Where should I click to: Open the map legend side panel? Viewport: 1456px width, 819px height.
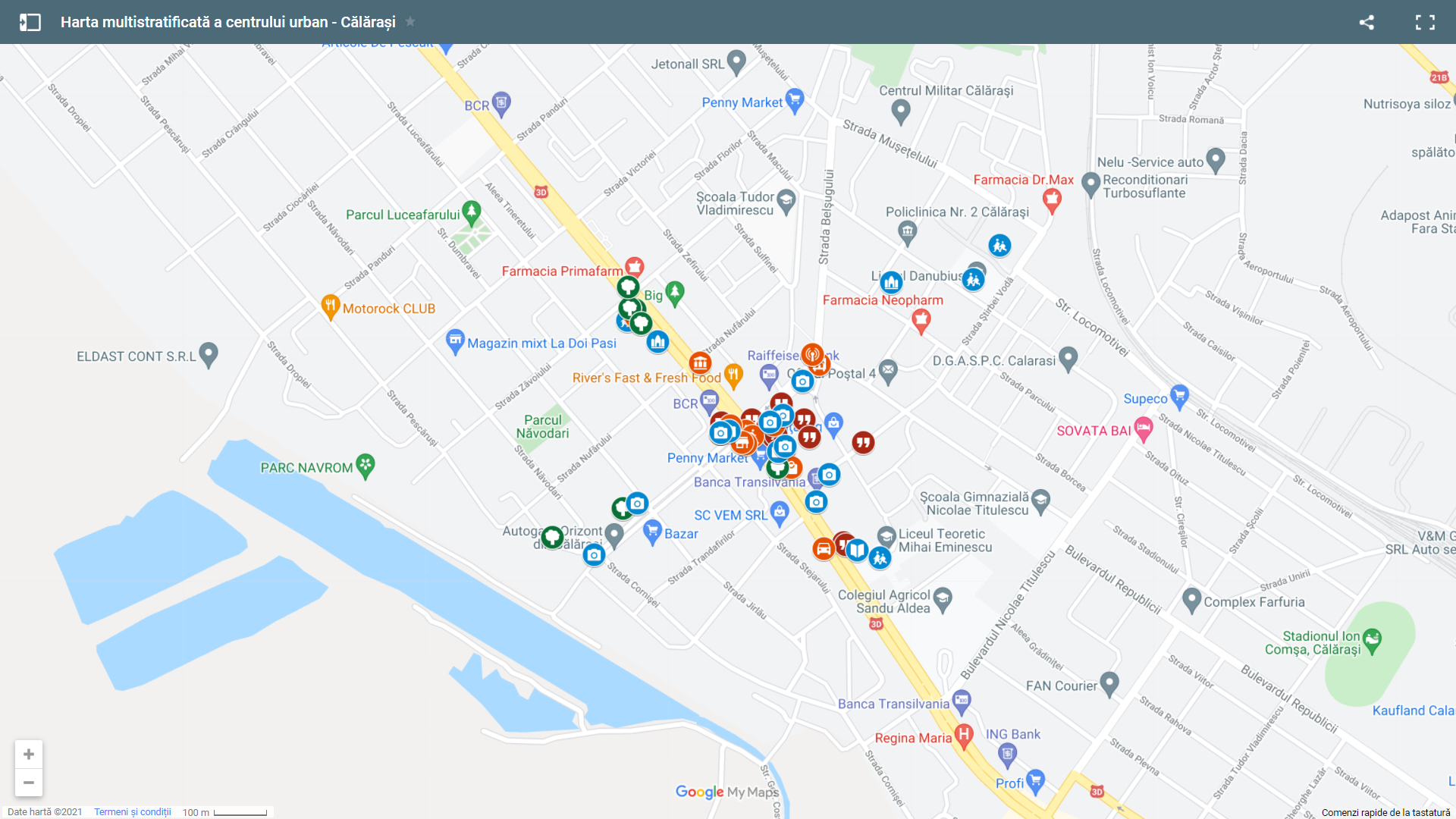click(30, 22)
